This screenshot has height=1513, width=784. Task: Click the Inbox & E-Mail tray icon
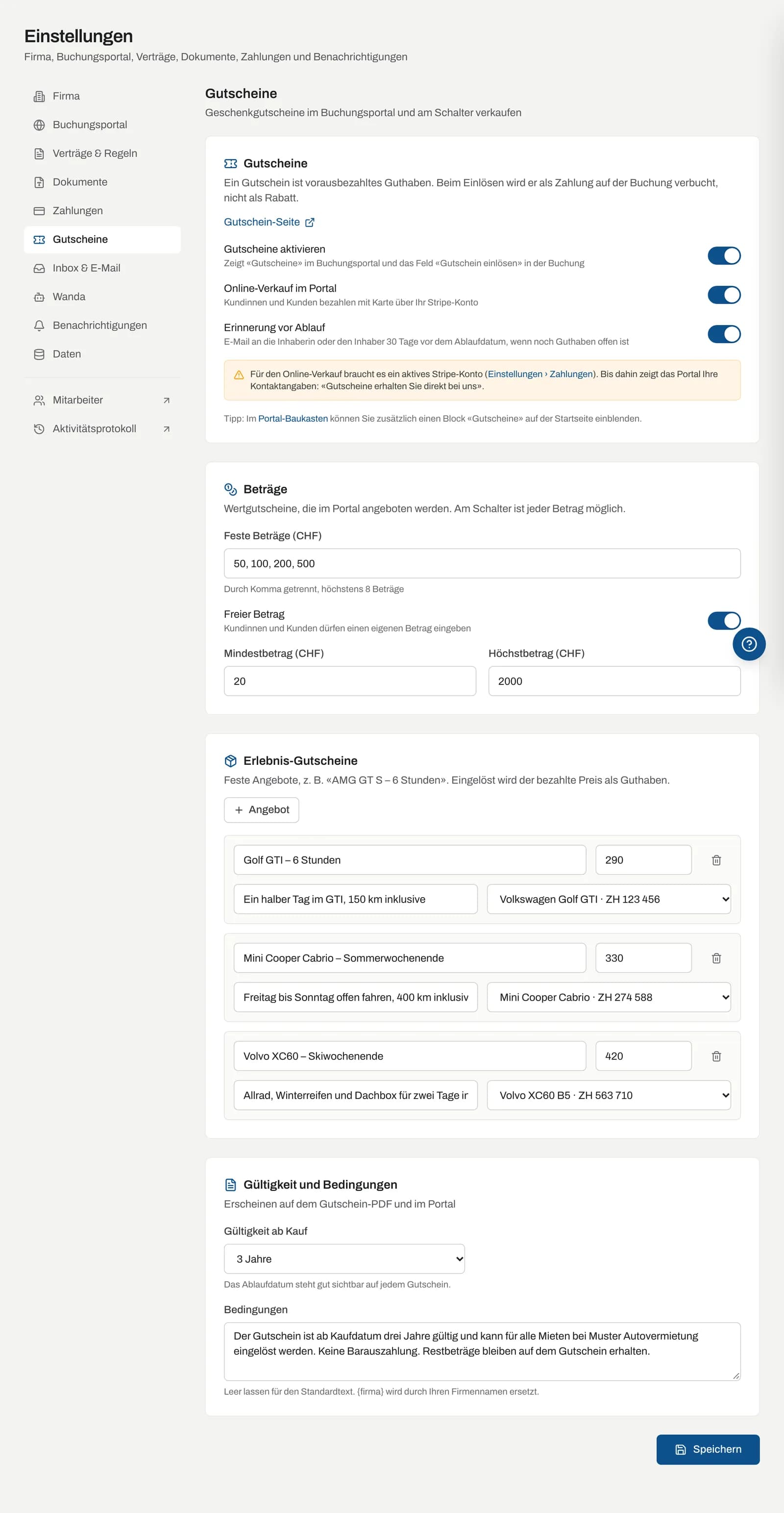coord(39,268)
